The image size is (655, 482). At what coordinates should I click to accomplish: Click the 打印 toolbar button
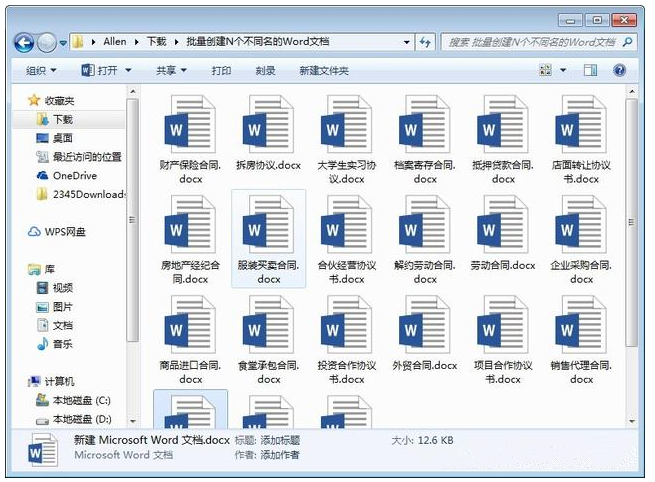(221, 71)
